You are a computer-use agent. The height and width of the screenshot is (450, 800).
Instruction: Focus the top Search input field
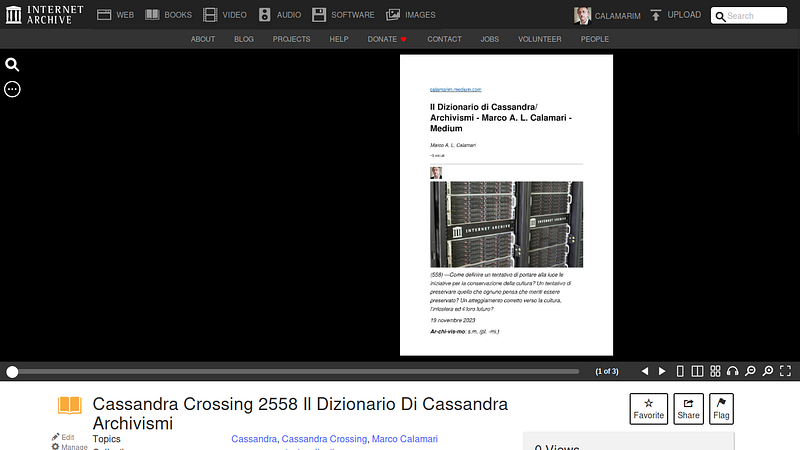coord(748,15)
